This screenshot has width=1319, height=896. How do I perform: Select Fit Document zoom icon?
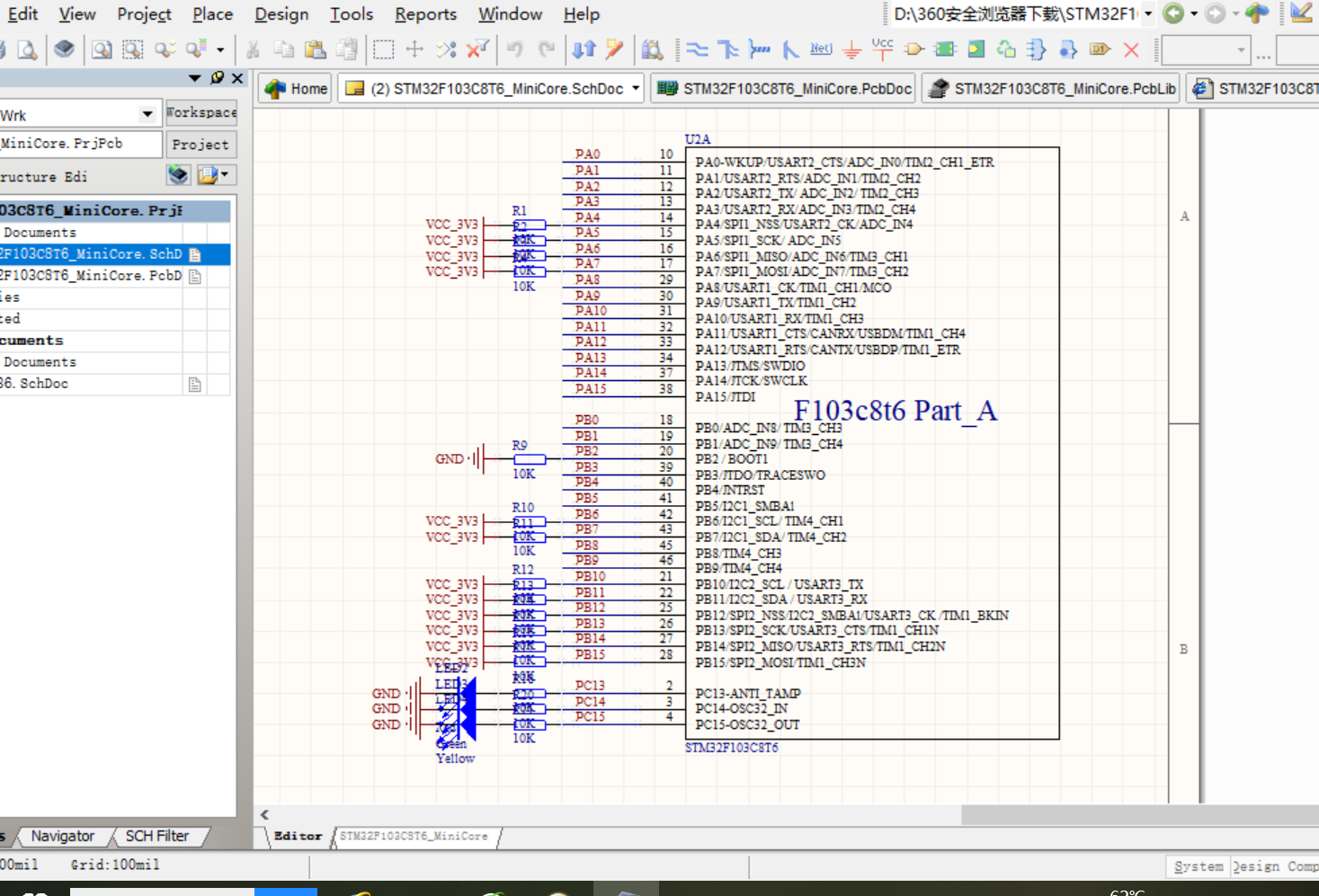[x=102, y=49]
